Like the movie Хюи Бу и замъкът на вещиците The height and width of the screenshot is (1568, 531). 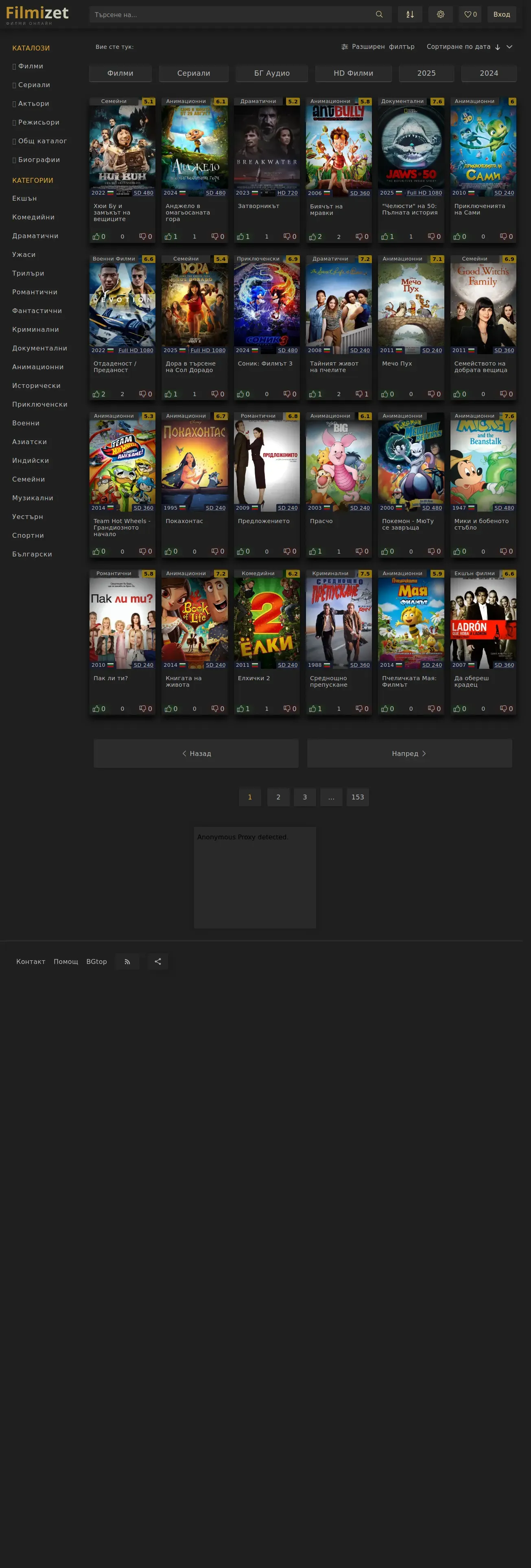pyautogui.click(x=96, y=237)
